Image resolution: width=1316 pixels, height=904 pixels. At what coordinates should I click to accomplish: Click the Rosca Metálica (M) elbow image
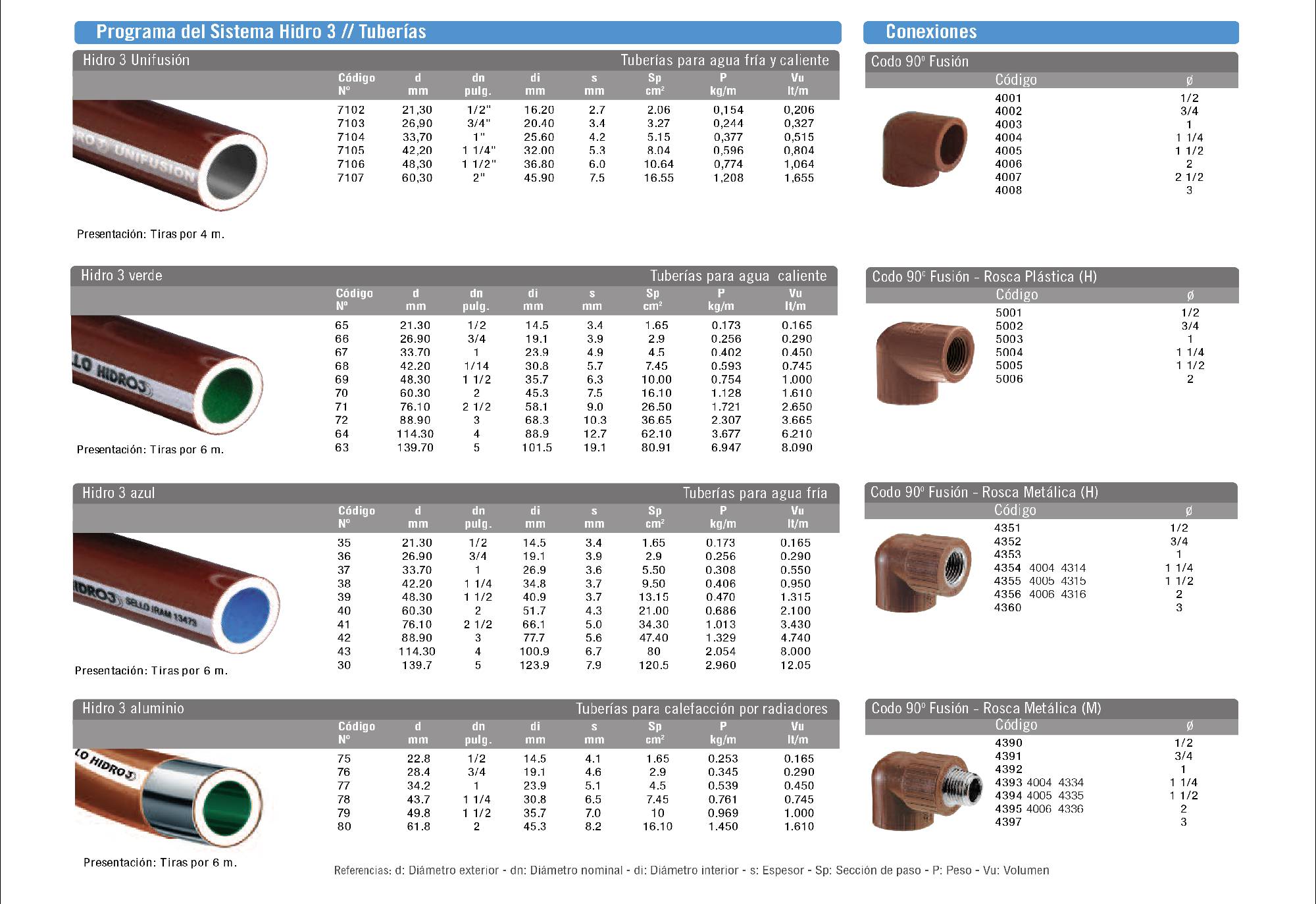924,791
